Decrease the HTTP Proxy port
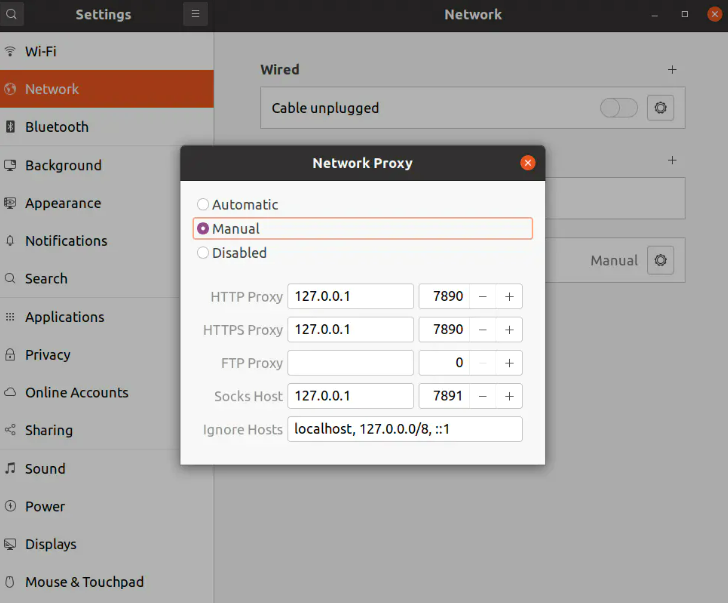728x603 pixels. coord(483,296)
